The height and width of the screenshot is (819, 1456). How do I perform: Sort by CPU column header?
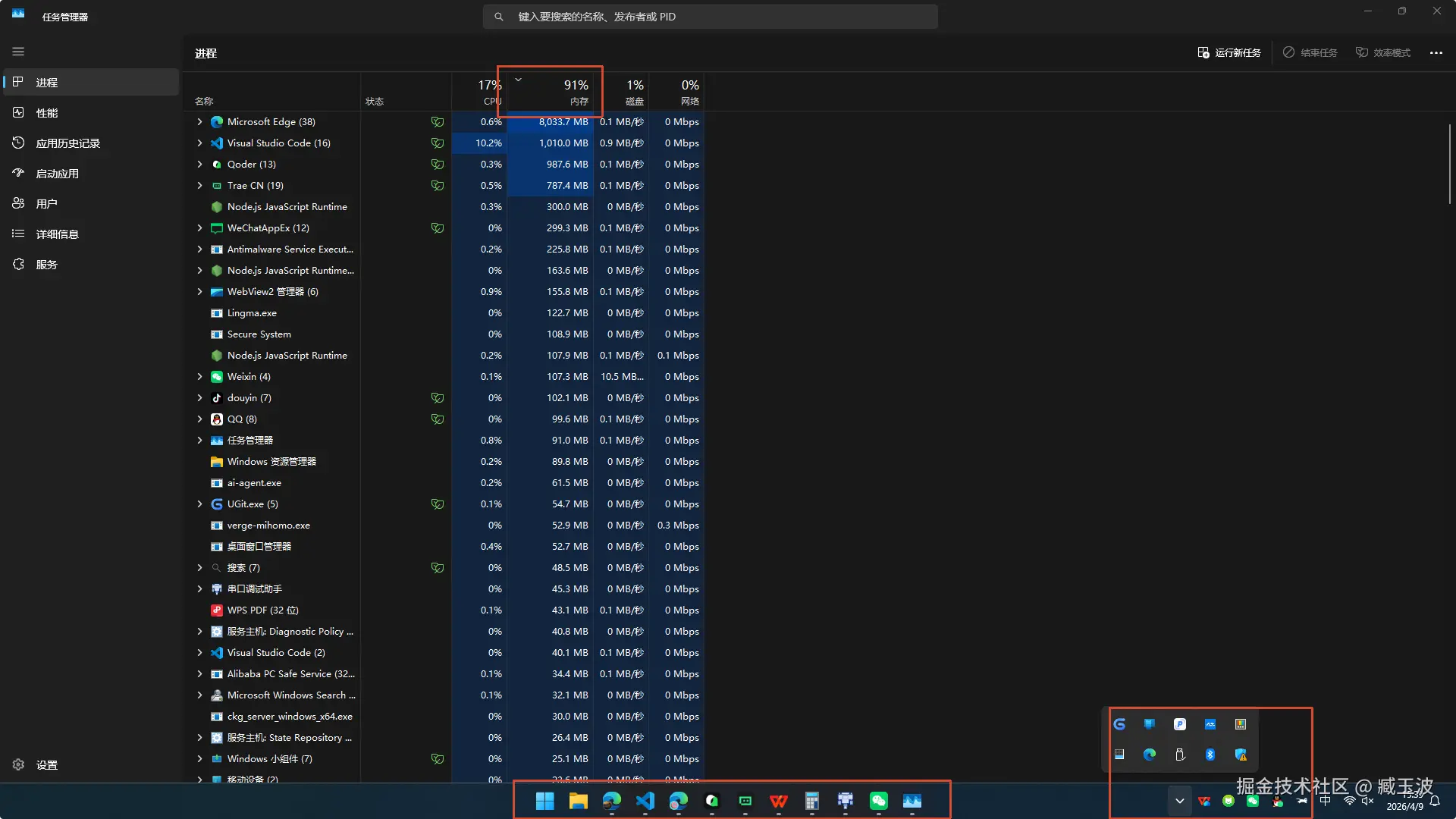pyautogui.click(x=485, y=91)
